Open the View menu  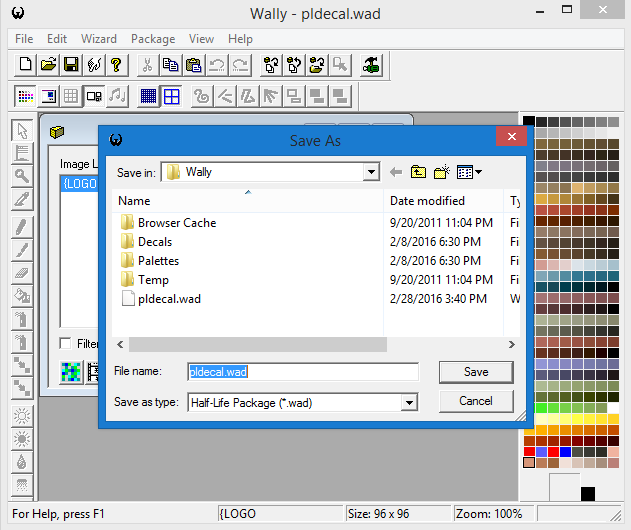[x=202, y=39]
